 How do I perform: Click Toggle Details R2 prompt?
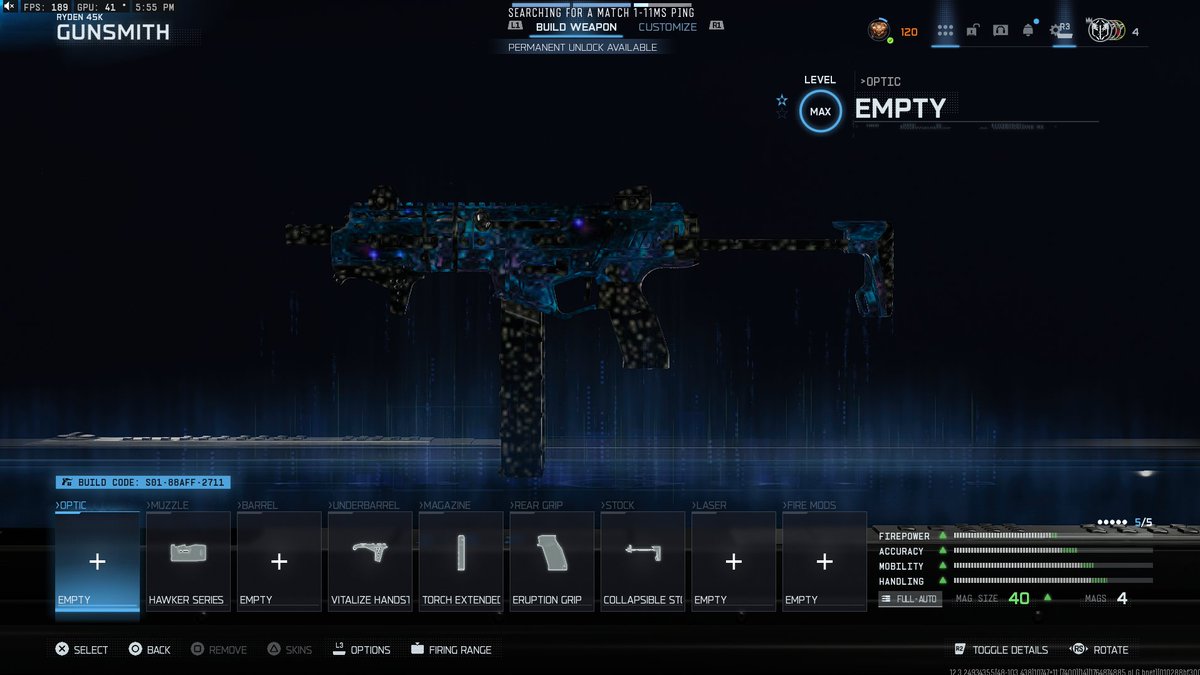point(1001,649)
